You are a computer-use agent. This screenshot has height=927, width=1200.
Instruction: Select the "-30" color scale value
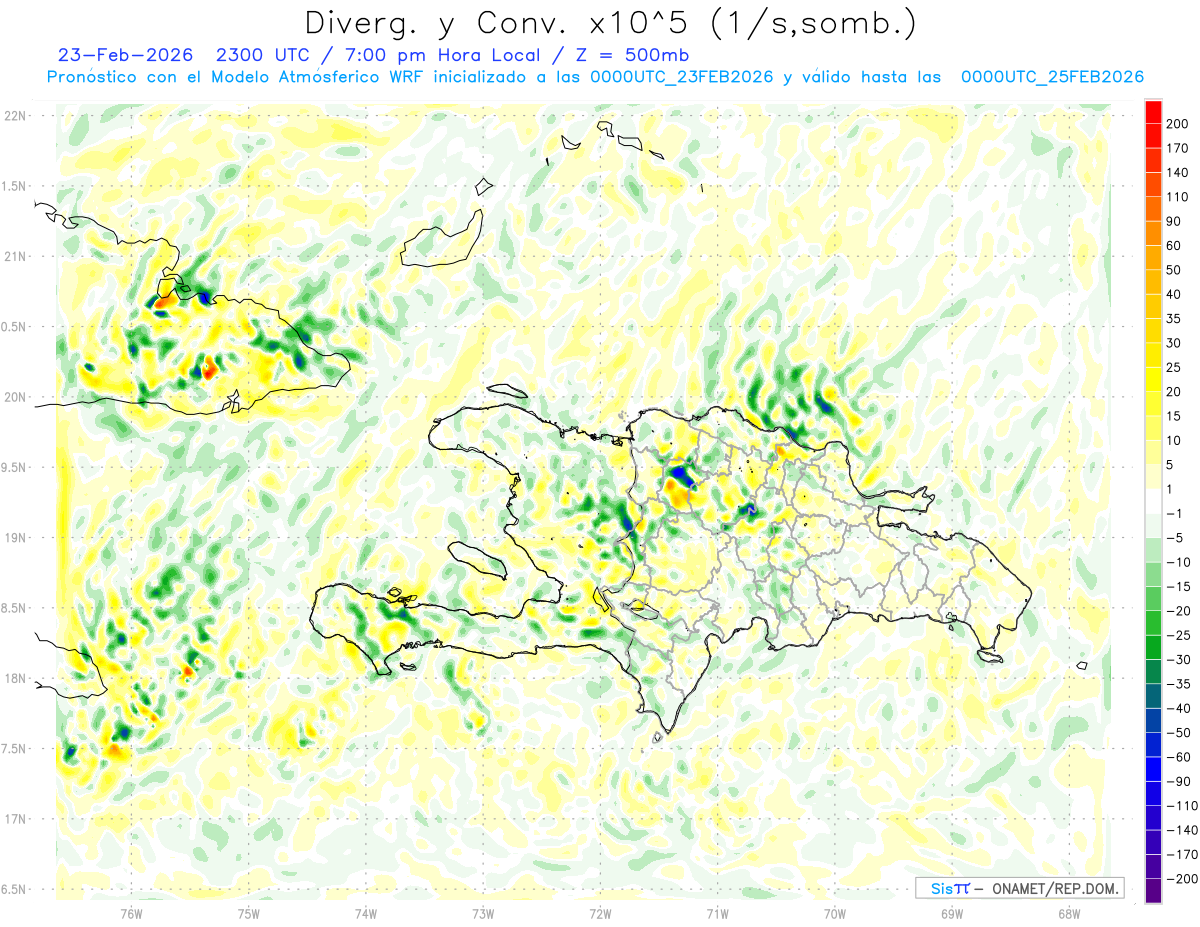(x=1177, y=659)
